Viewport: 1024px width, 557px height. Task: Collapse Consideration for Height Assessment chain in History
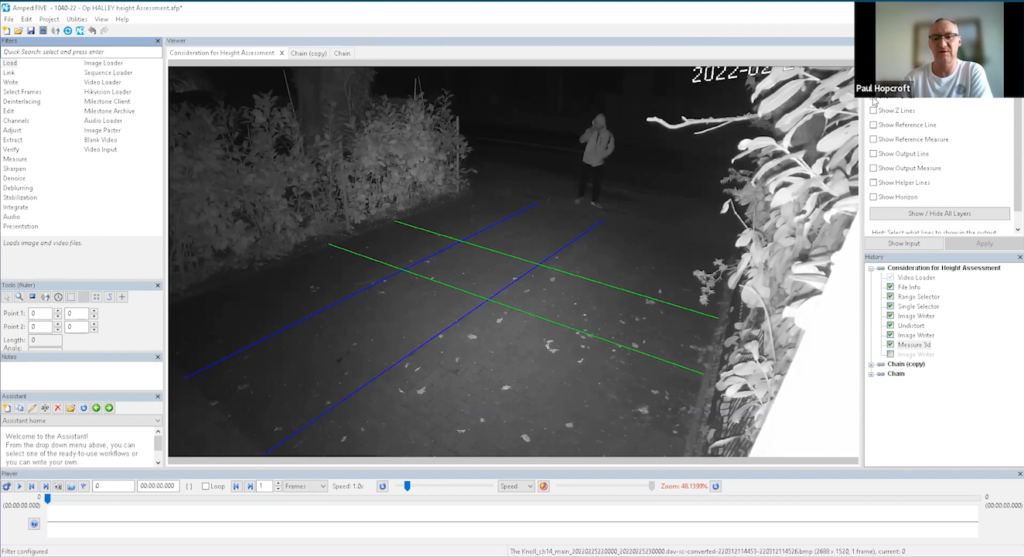point(871,268)
